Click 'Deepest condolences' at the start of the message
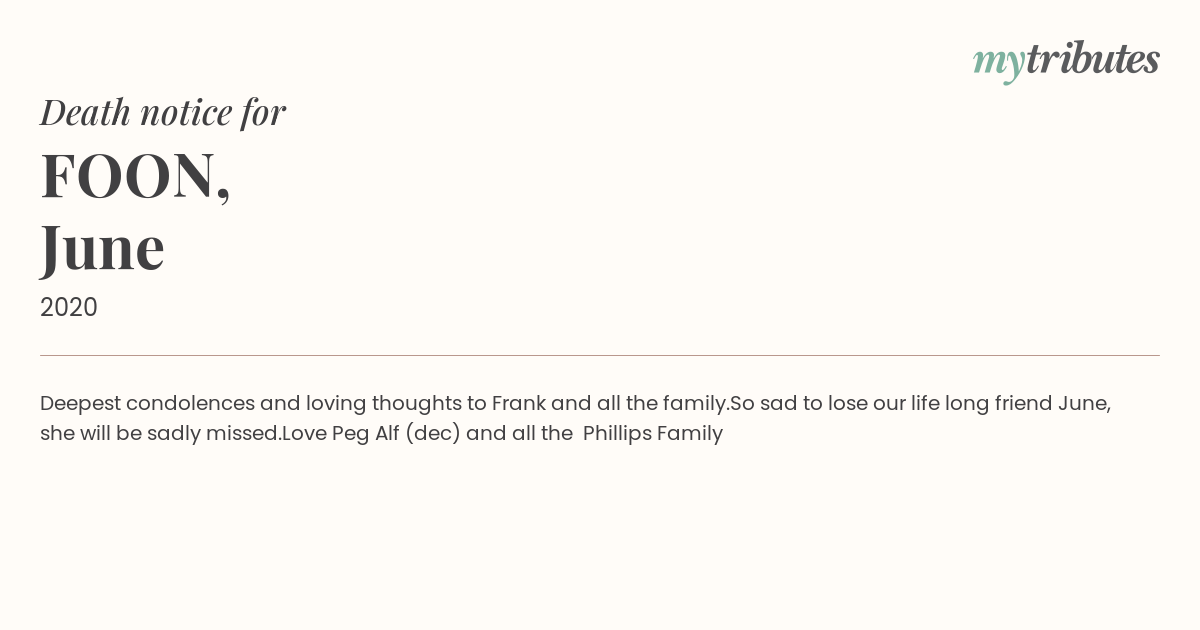Screen dimensions: 1200x630 click(x=147, y=404)
